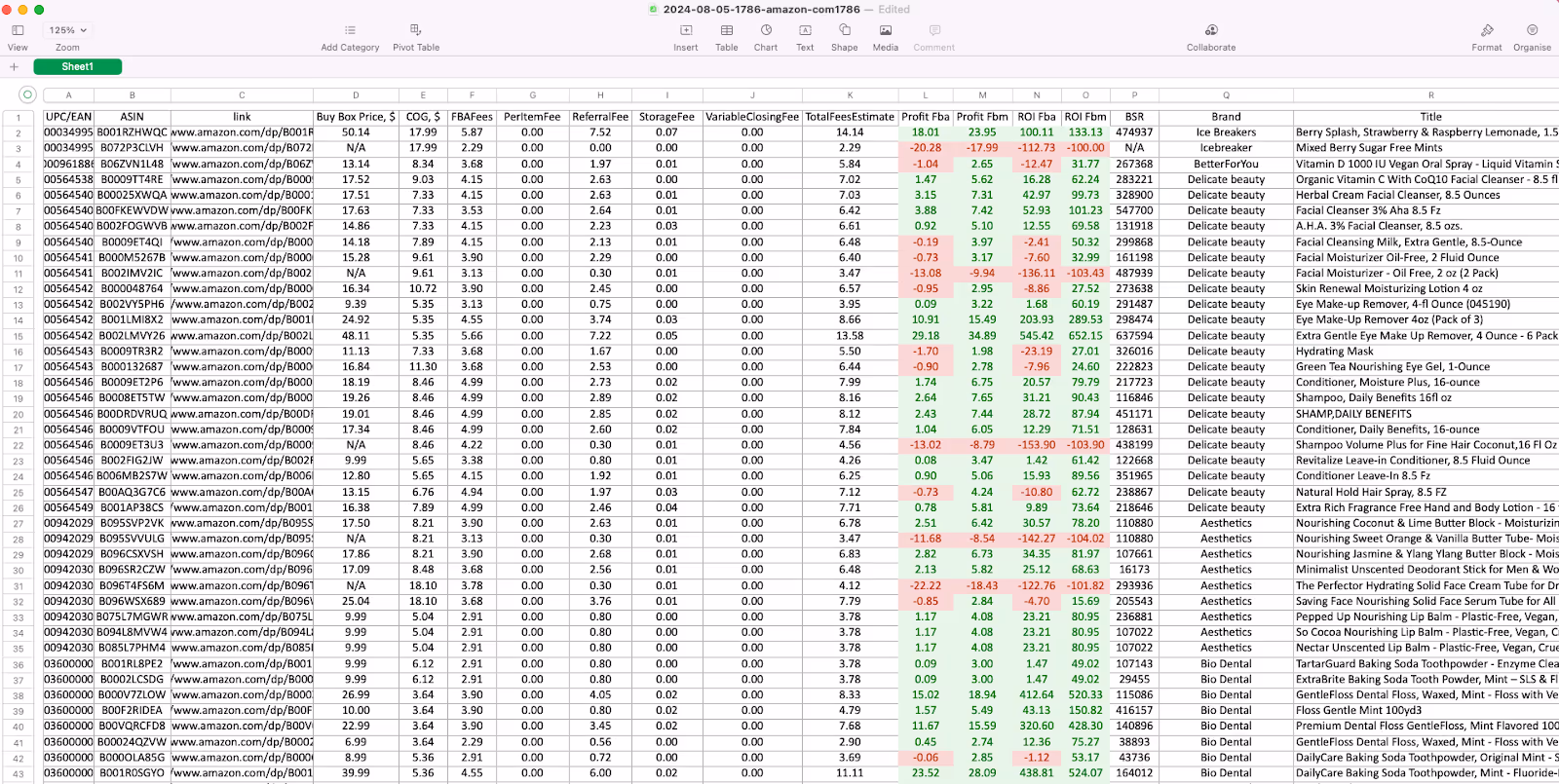Click the Profit Fba cell -20.28
1559x784 pixels.
point(926,148)
